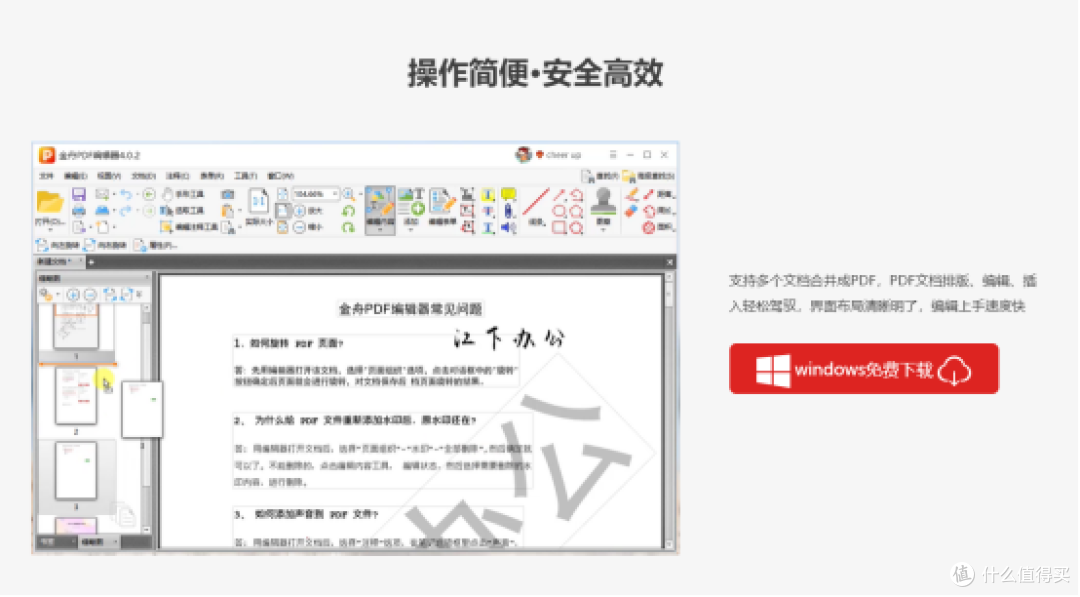Select the red Line drawing tool

tap(536, 202)
